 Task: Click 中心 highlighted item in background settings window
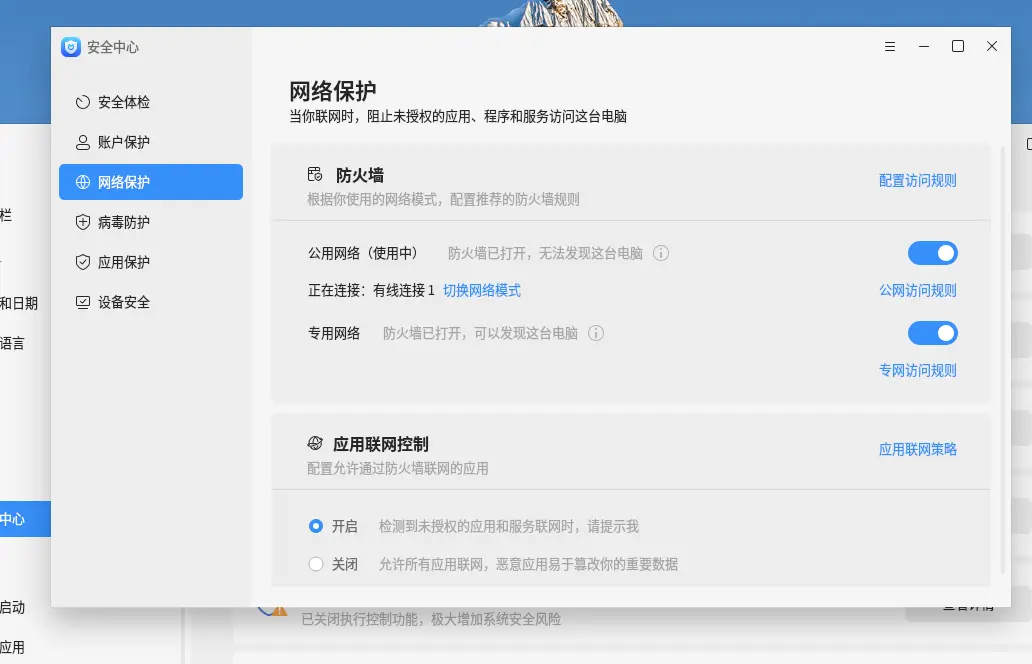tap(25, 519)
